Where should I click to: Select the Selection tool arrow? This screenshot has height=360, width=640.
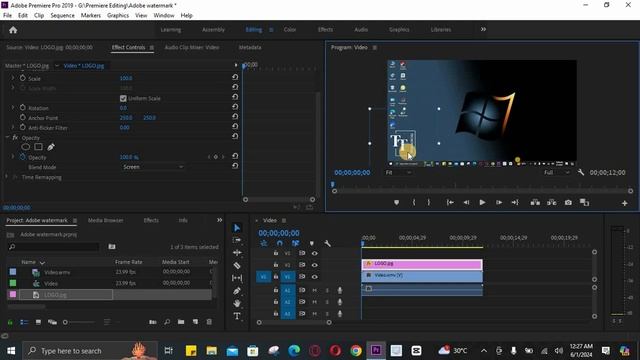point(237,228)
